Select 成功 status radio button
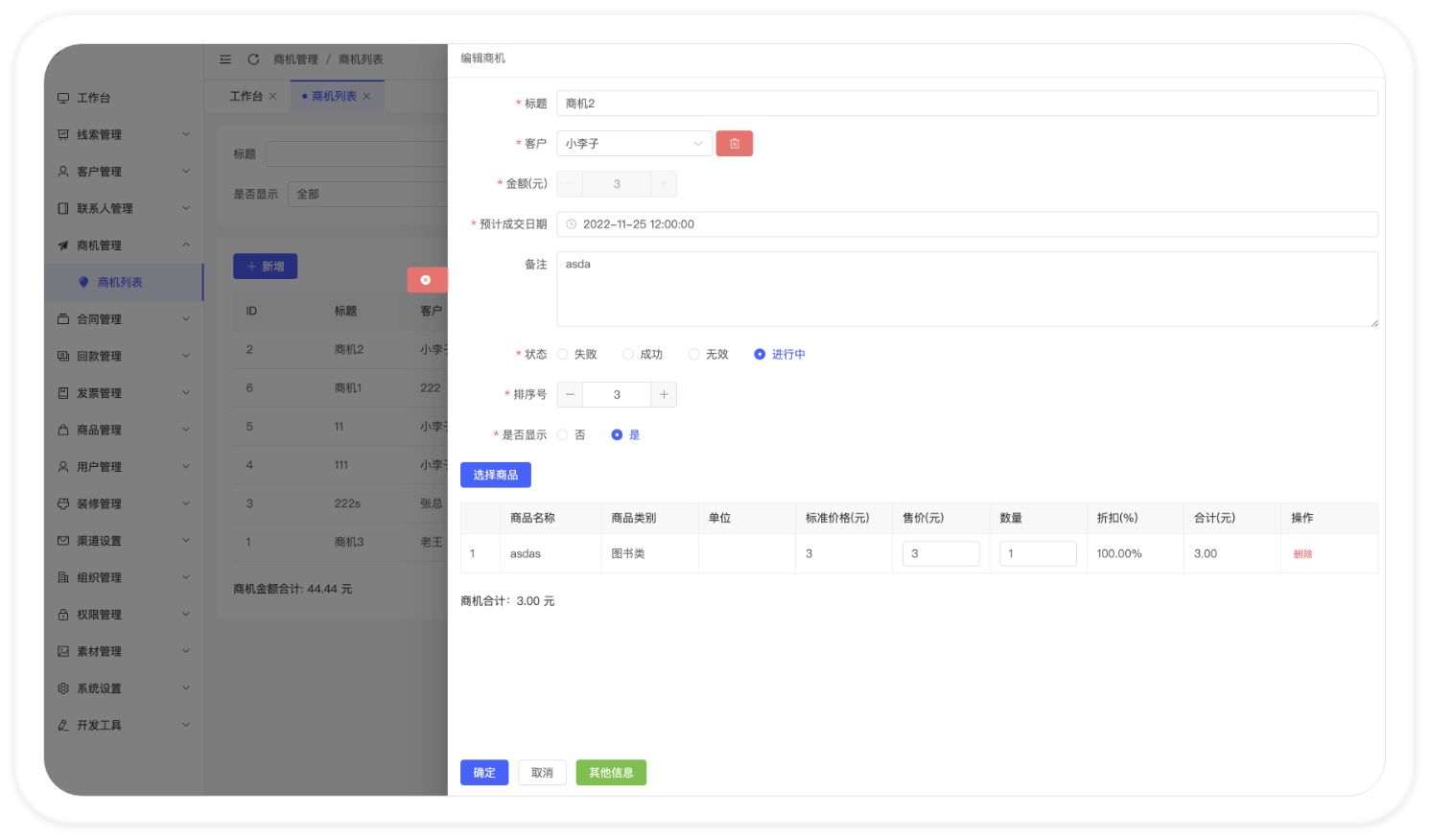1429x840 pixels. click(628, 355)
